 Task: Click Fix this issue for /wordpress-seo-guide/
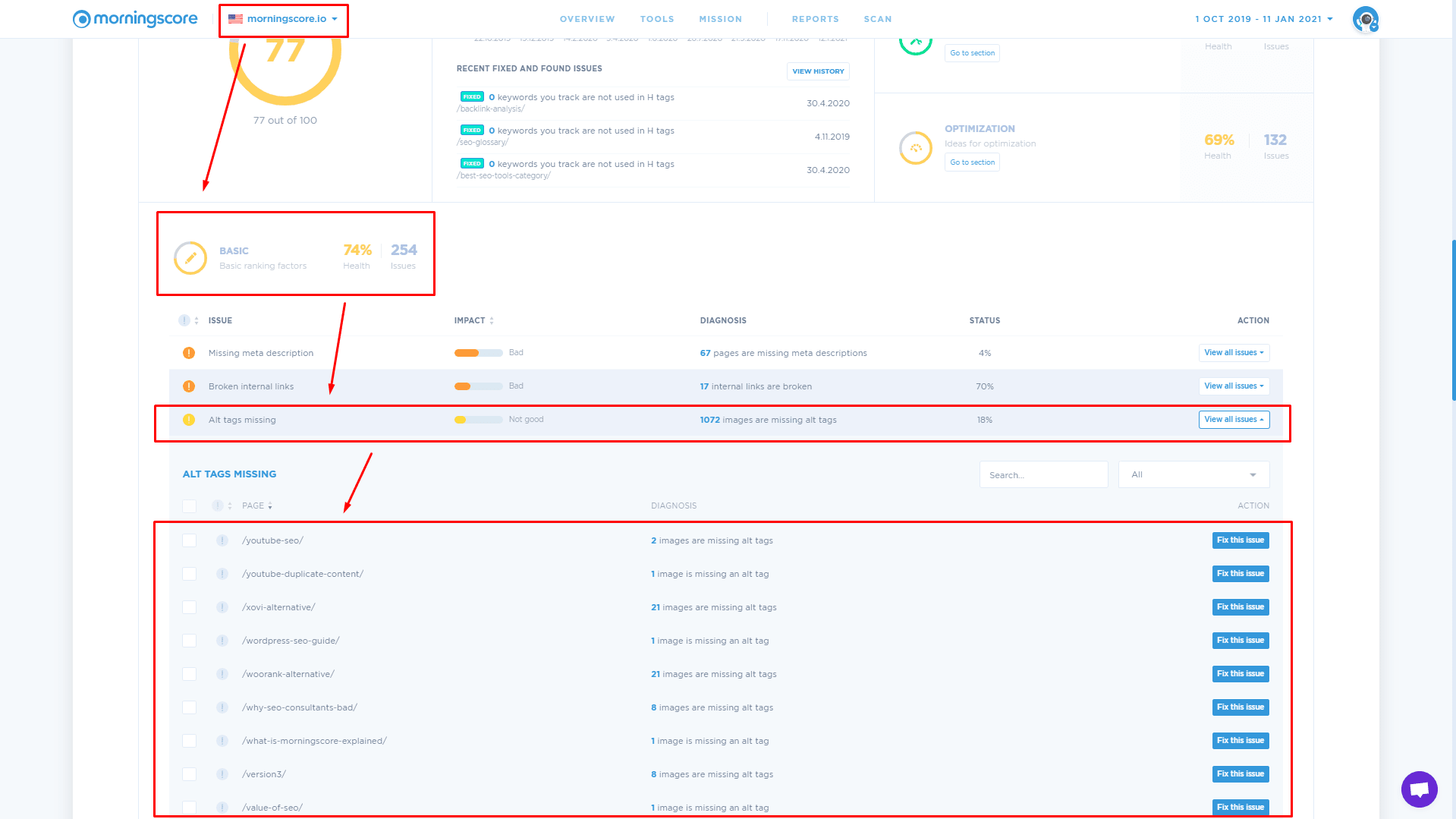pyautogui.click(x=1241, y=641)
